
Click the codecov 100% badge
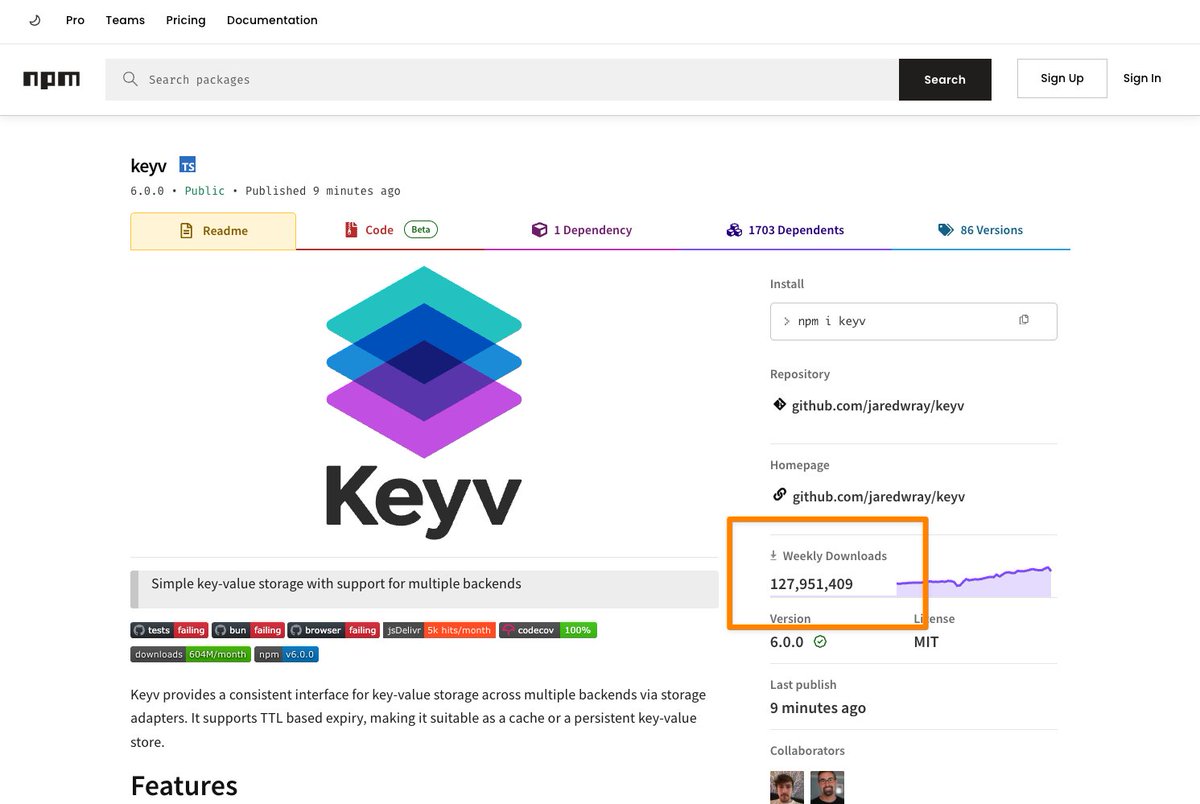tap(547, 630)
